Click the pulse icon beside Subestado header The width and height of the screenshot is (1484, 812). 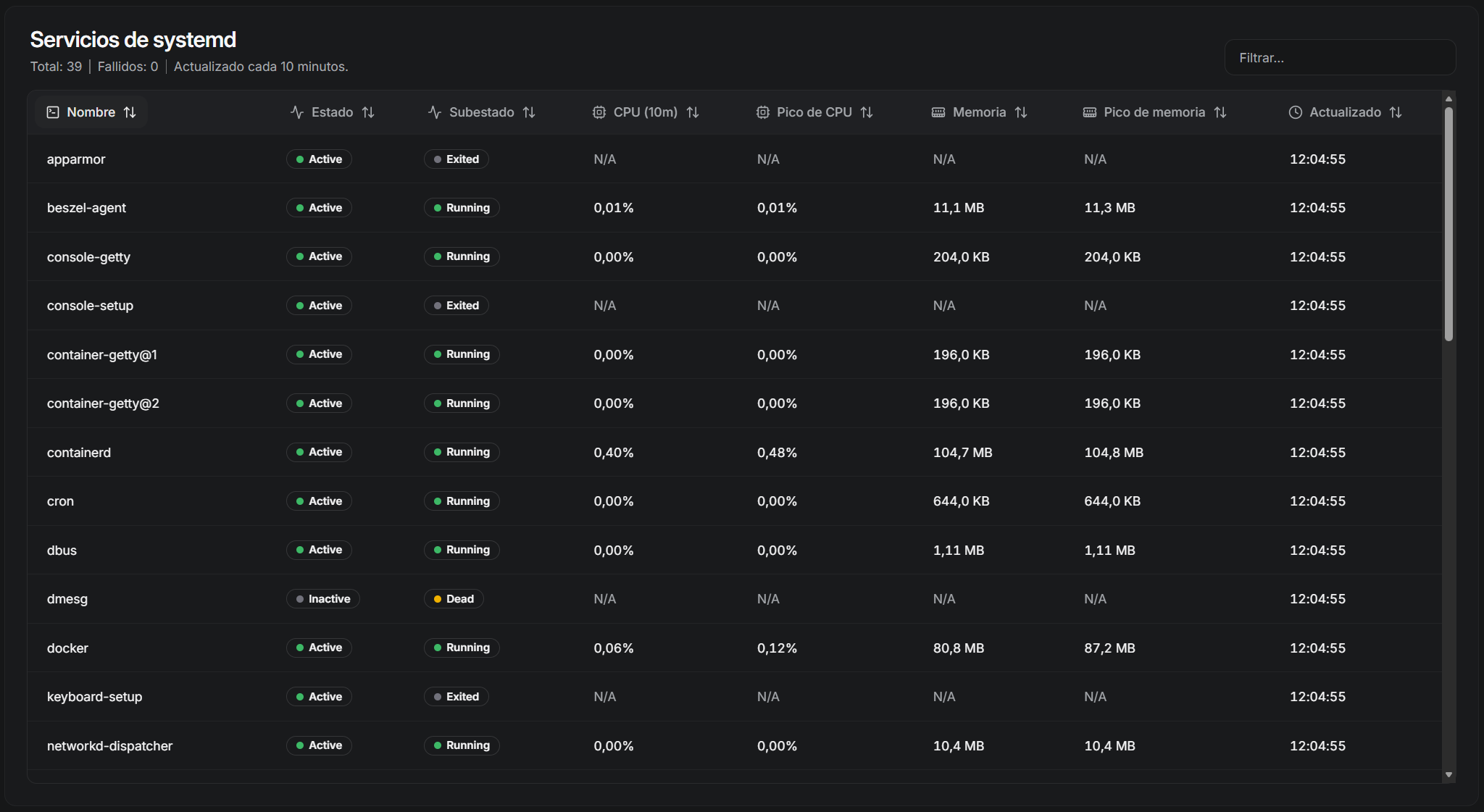tap(435, 112)
